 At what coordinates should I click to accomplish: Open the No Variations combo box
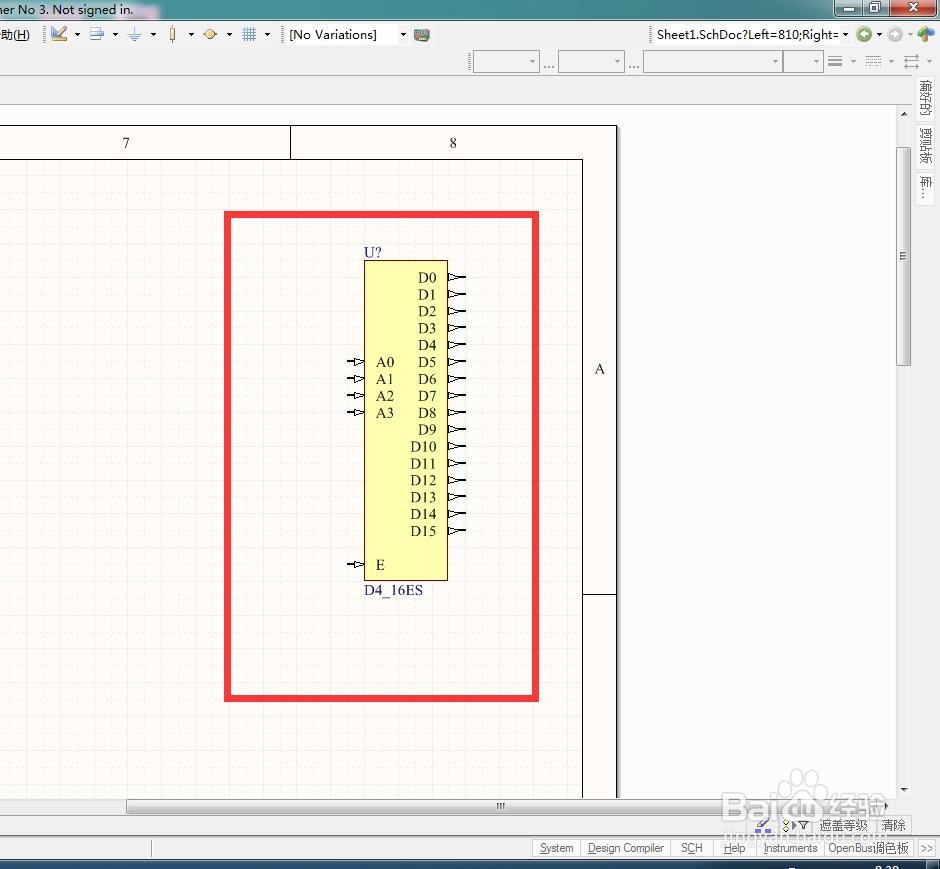point(347,35)
